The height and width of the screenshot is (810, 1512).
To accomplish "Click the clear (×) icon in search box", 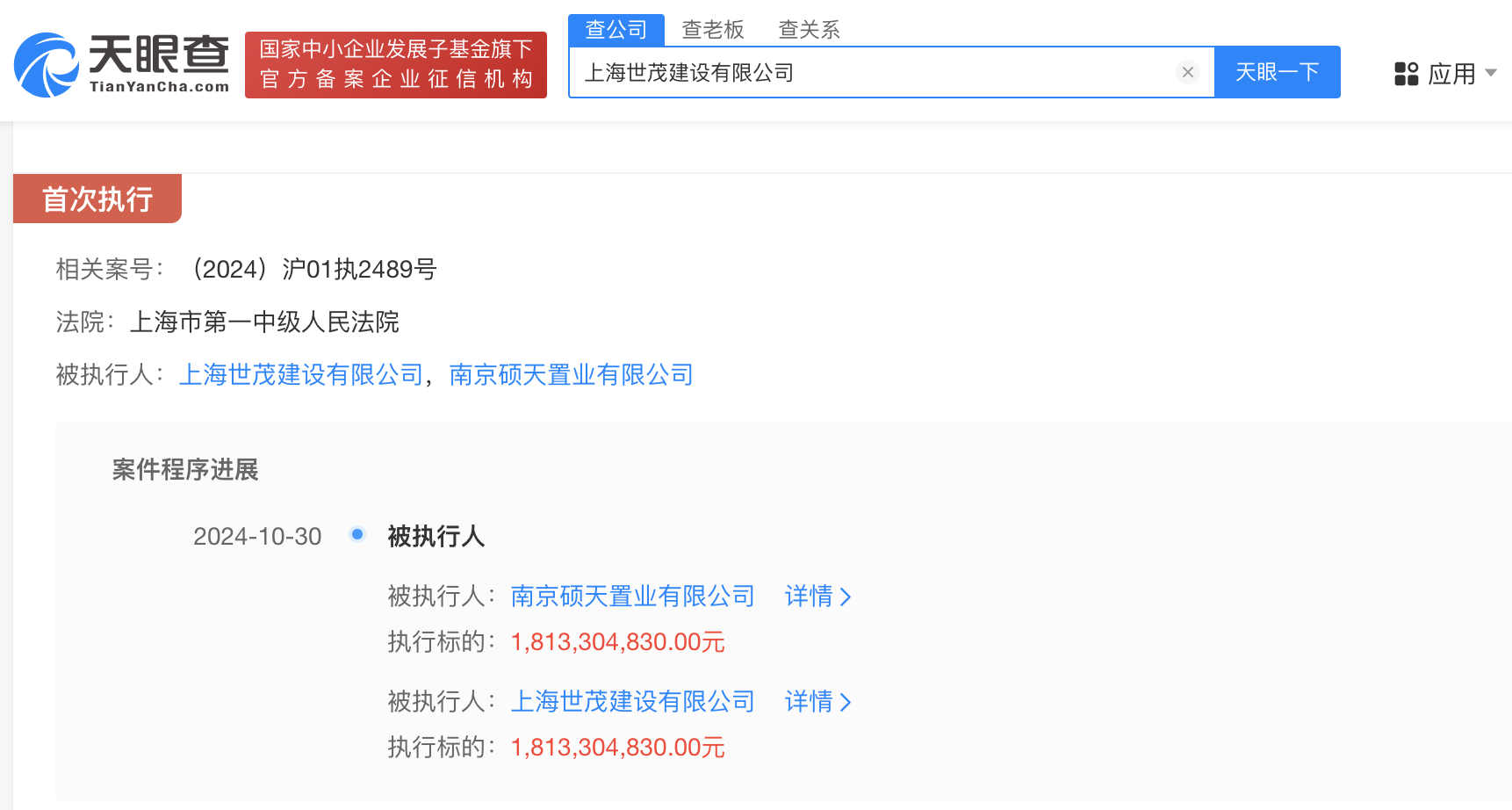I will 1188,72.
